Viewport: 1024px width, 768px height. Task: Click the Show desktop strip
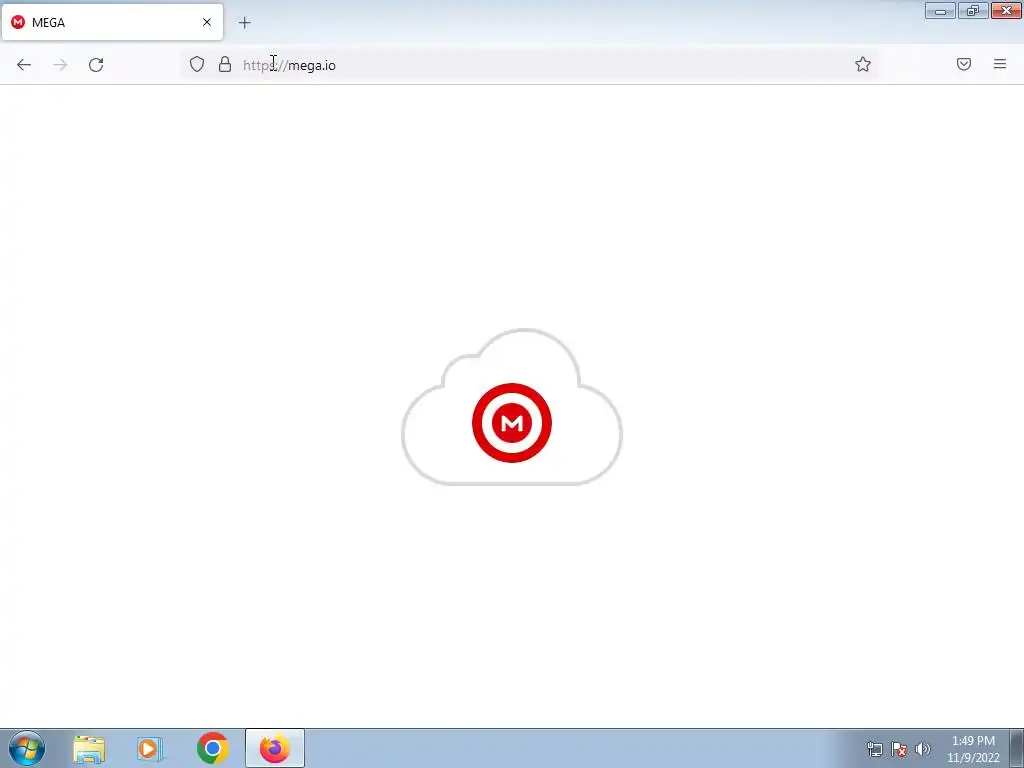click(x=1017, y=748)
